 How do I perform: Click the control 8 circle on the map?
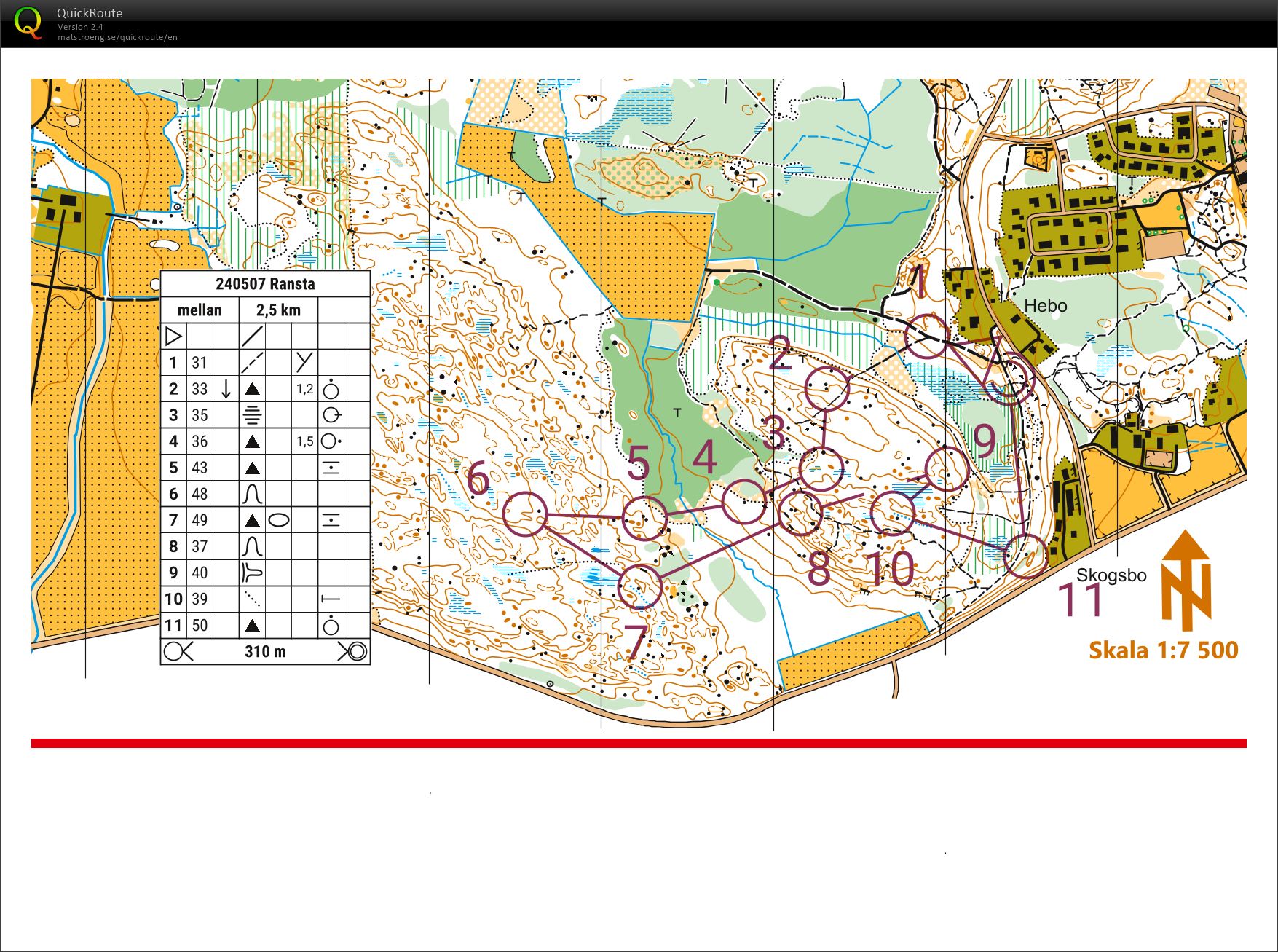[x=800, y=513]
